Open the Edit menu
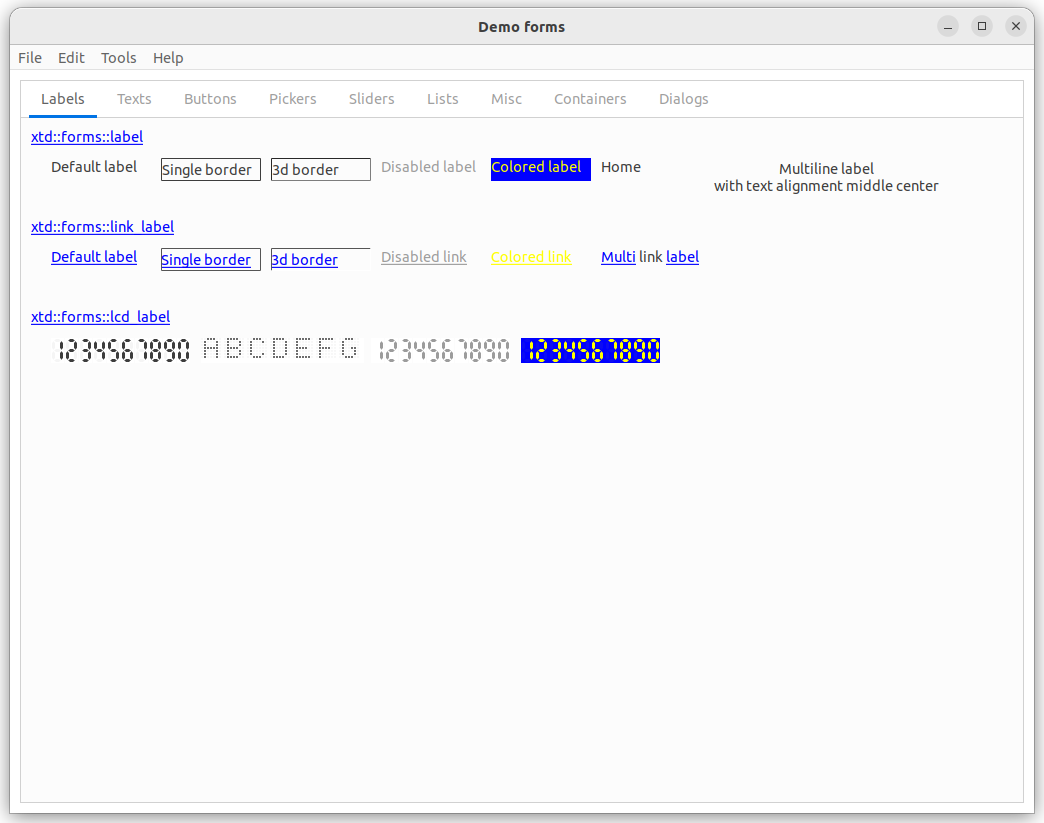Image resolution: width=1044 pixels, height=823 pixels. pyautogui.click(x=71, y=58)
